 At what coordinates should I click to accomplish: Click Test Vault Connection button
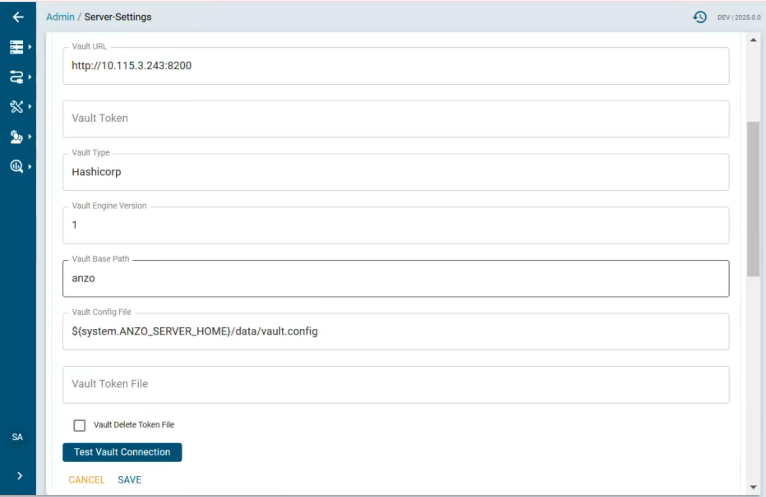[122, 452]
